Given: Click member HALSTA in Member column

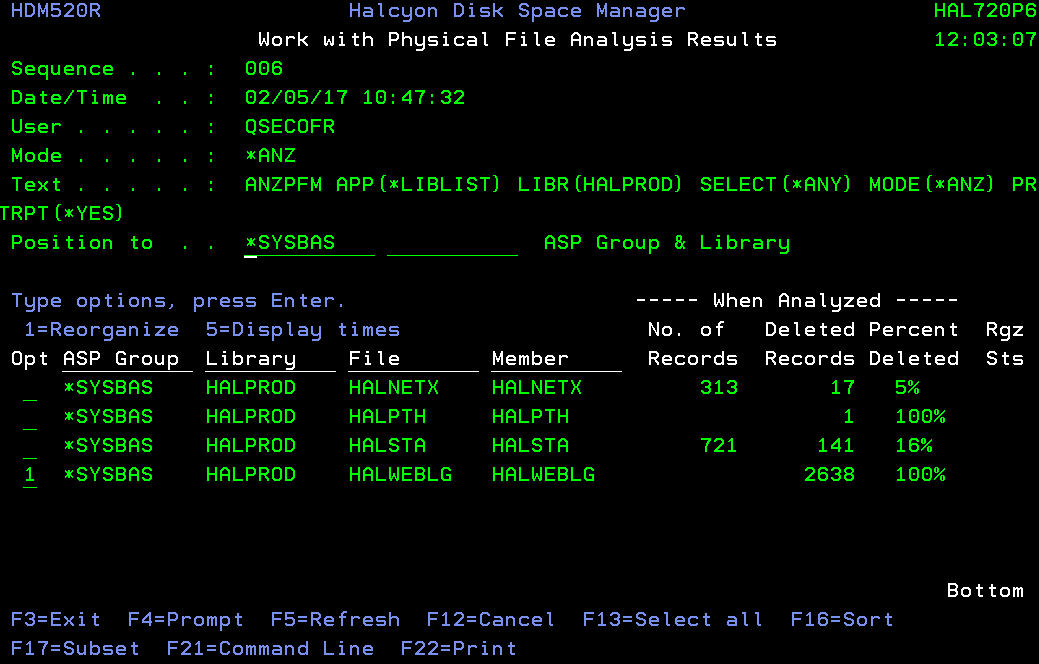Looking at the screenshot, I should (x=530, y=445).
